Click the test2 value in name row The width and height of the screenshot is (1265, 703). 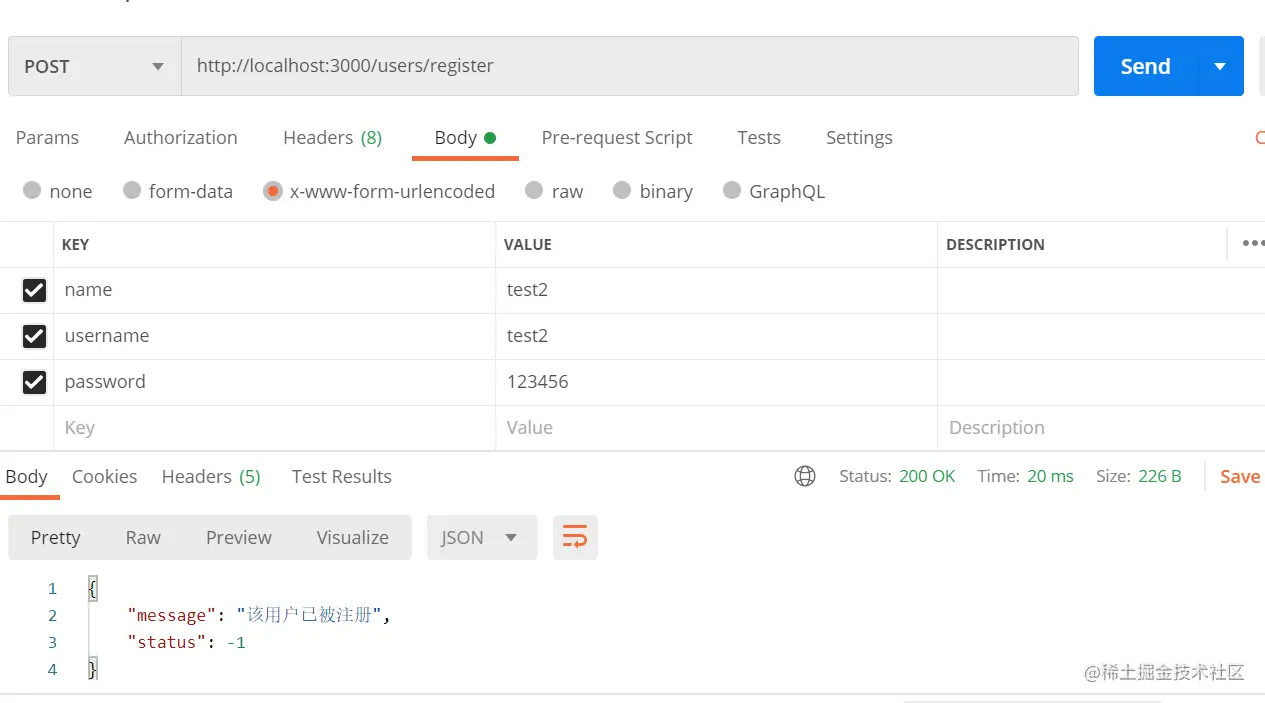(x=527, y=290)
